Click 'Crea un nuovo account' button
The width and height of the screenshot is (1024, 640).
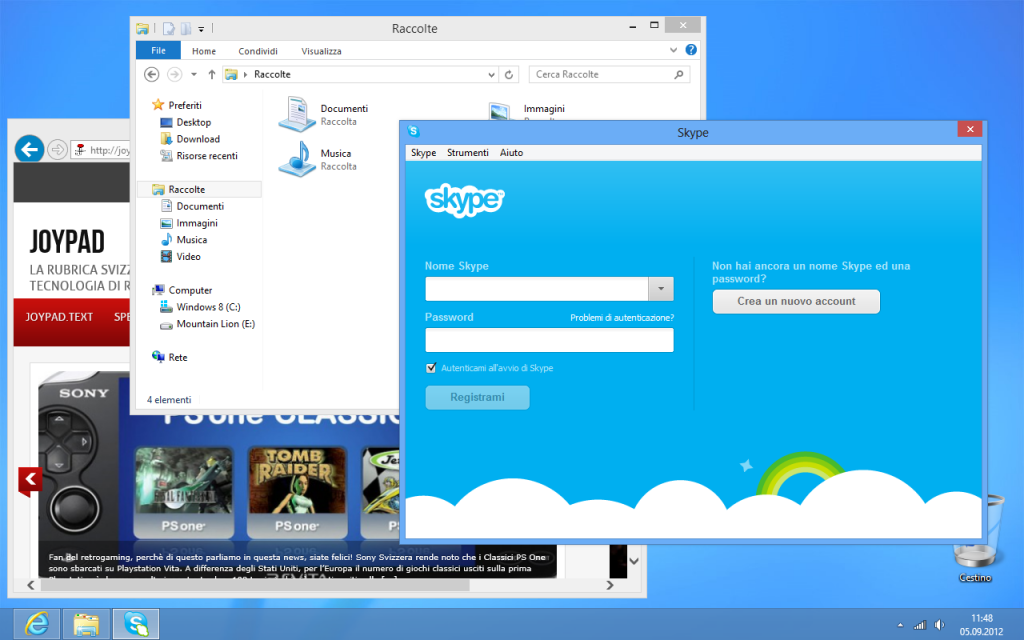pyautogui.click(x=796, y=302)
